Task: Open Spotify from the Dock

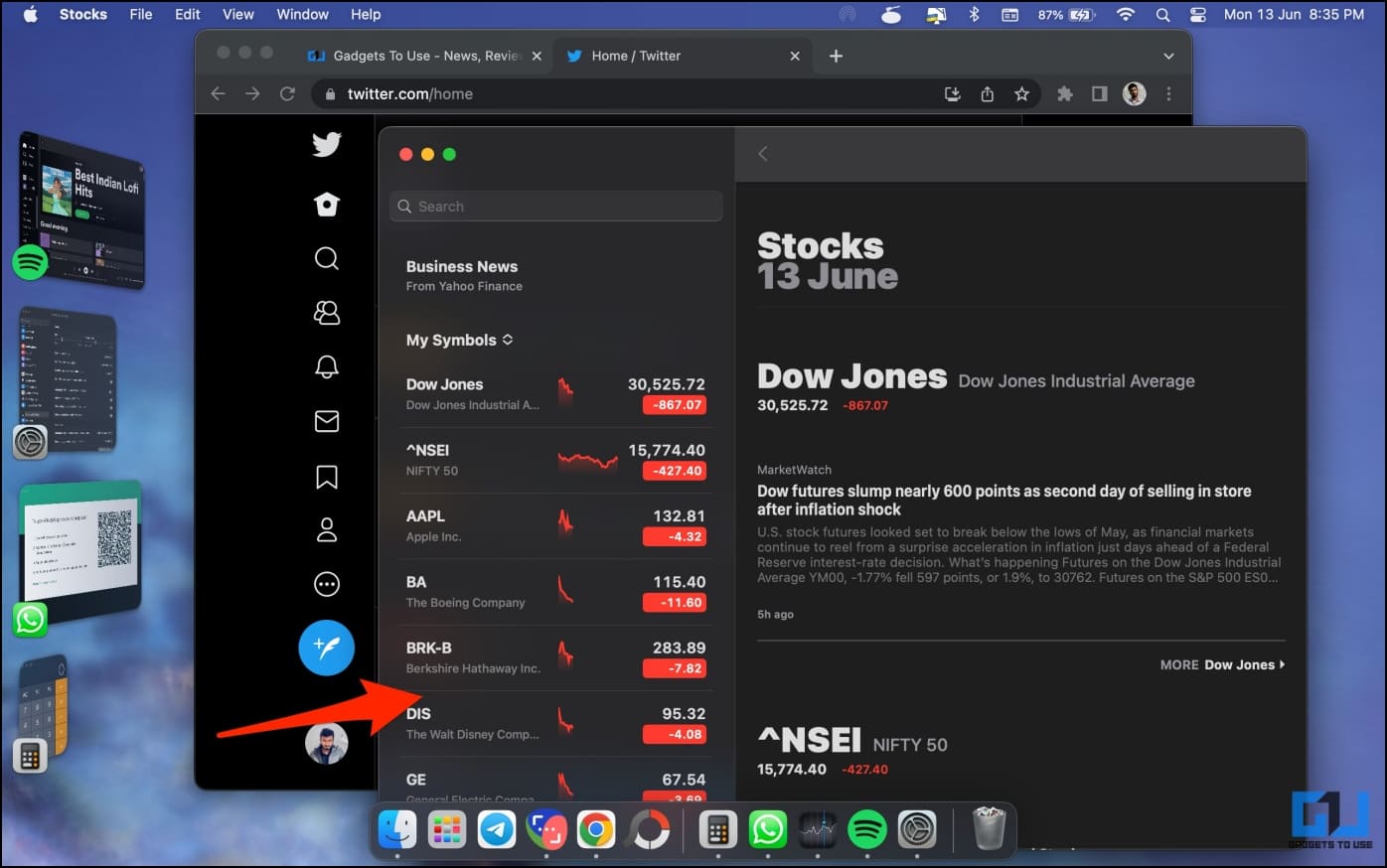Action: point(867,829)
